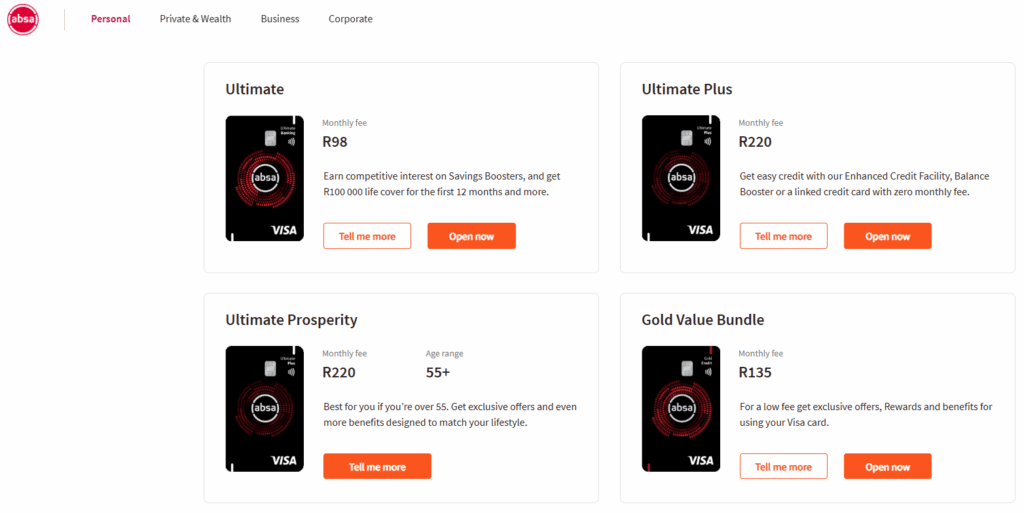Open the Personal banking tab
This screenshot has height=513, width=1024.
[110, 19]
